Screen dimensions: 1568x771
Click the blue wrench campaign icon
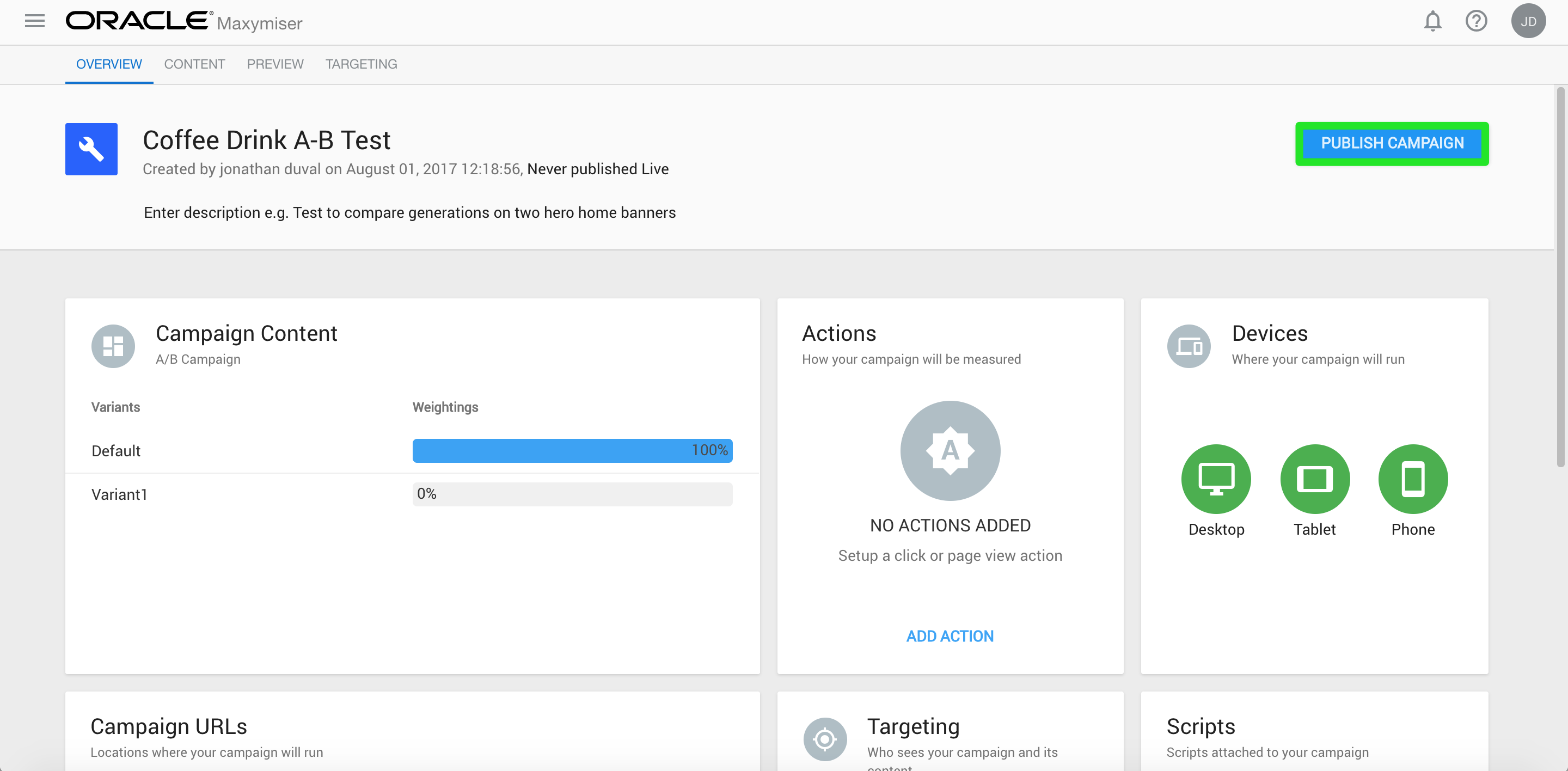coord(91,149)
